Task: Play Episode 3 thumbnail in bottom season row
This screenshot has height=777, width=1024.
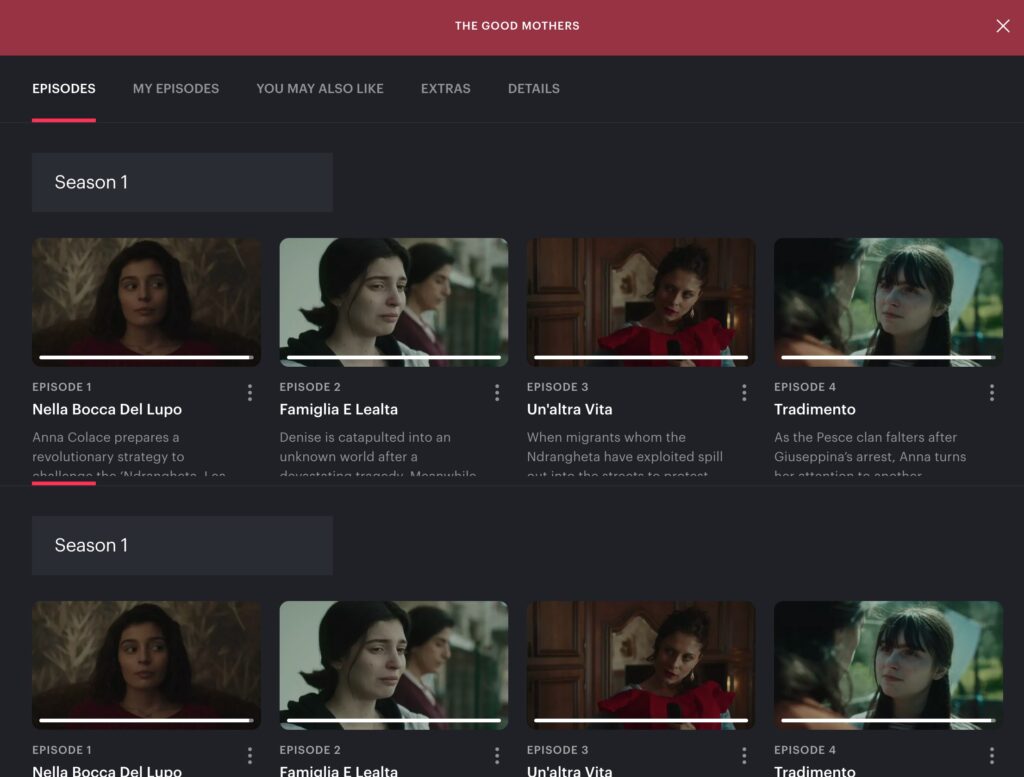Action: (x=641, y=665)
